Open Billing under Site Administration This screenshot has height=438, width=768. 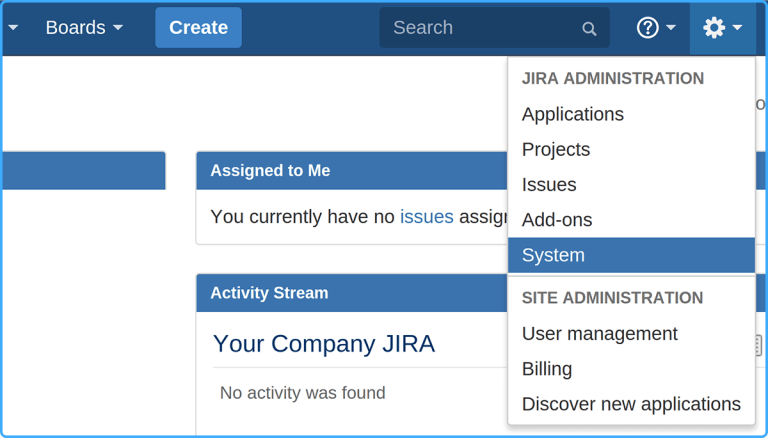point(547,369)
